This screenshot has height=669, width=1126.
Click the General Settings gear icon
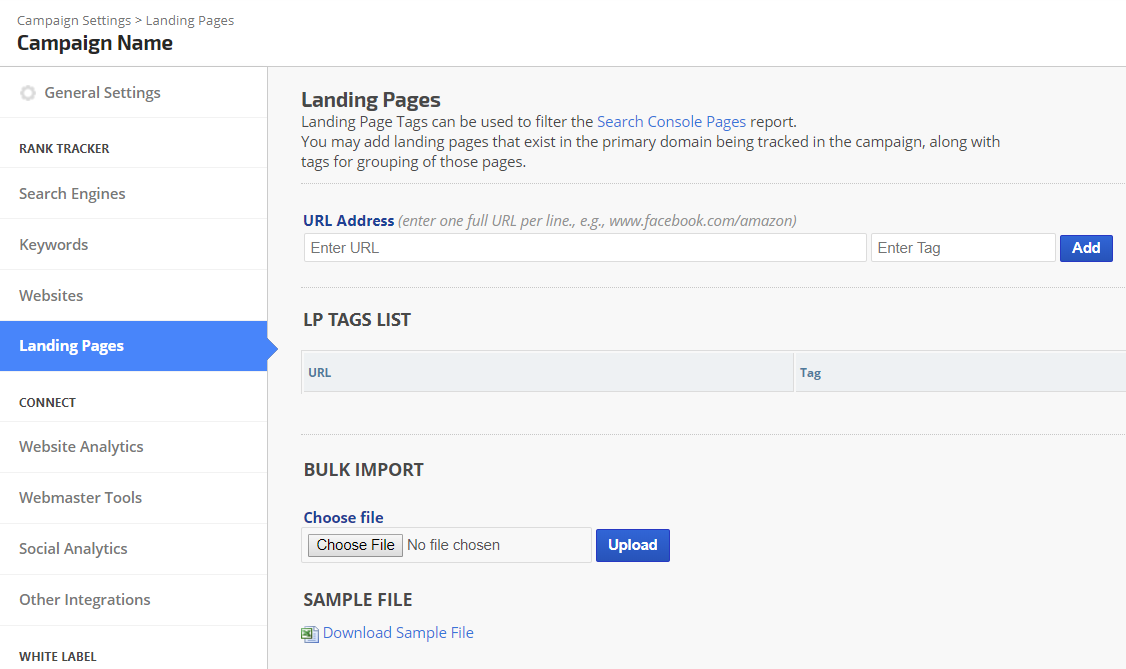[28, 93]
